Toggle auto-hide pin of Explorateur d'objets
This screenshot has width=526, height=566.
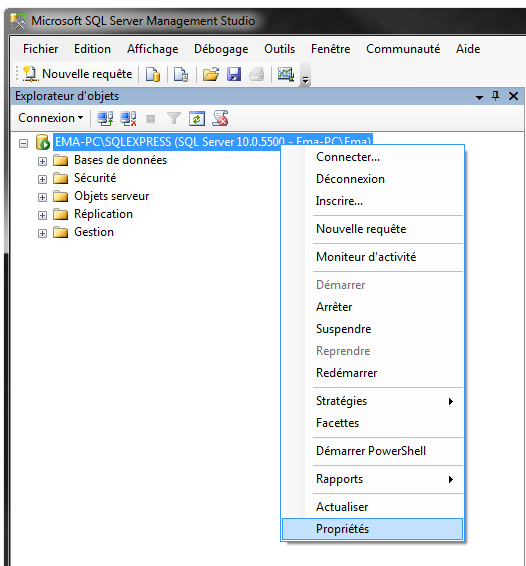tap(496, 96)
